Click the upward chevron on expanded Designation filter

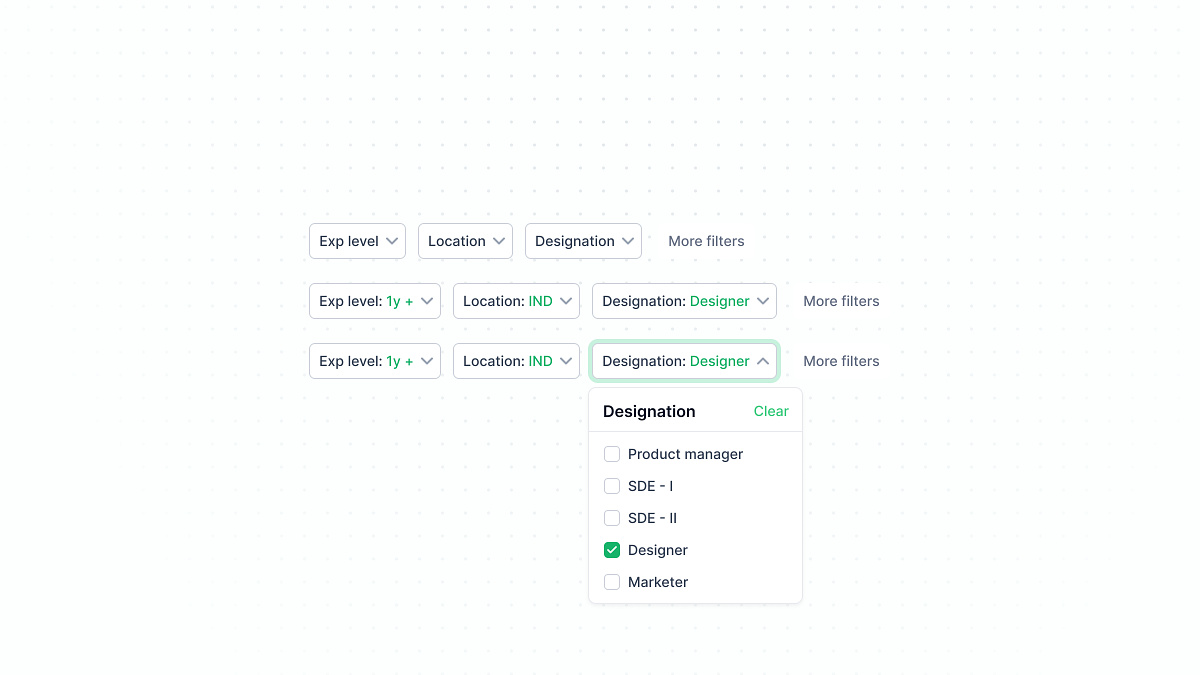click(x=763, y=361)
